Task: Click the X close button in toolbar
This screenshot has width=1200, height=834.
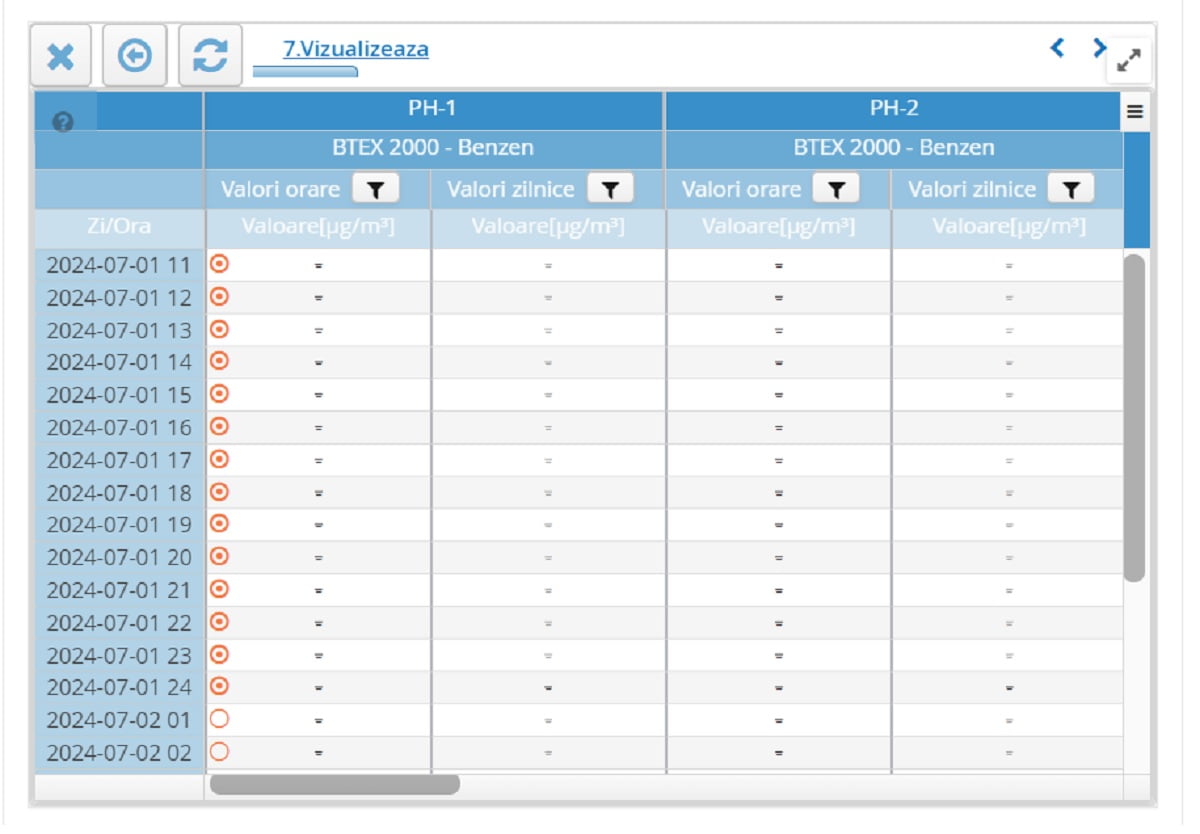Action: [61, 56]
